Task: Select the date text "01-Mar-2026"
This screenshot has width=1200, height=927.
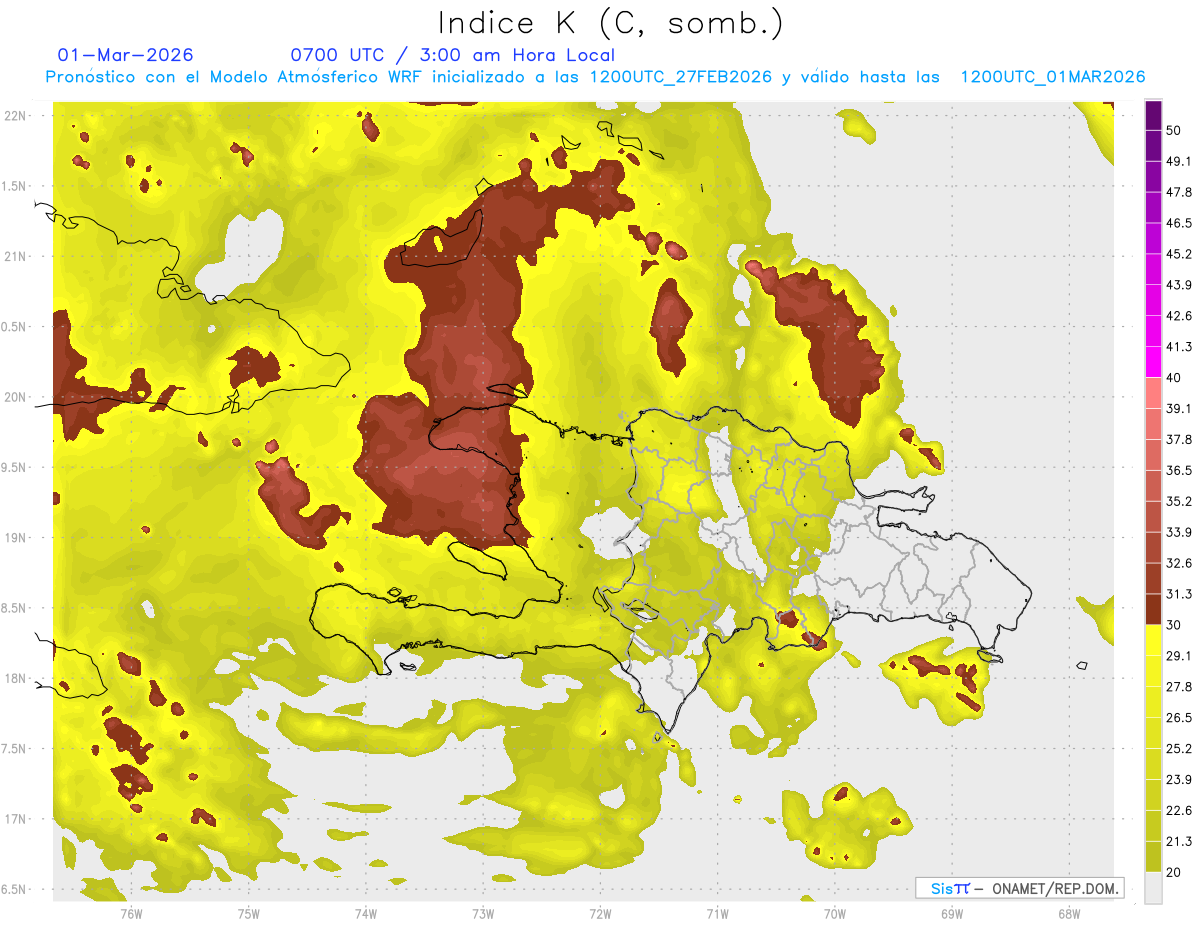Action: 126,55
